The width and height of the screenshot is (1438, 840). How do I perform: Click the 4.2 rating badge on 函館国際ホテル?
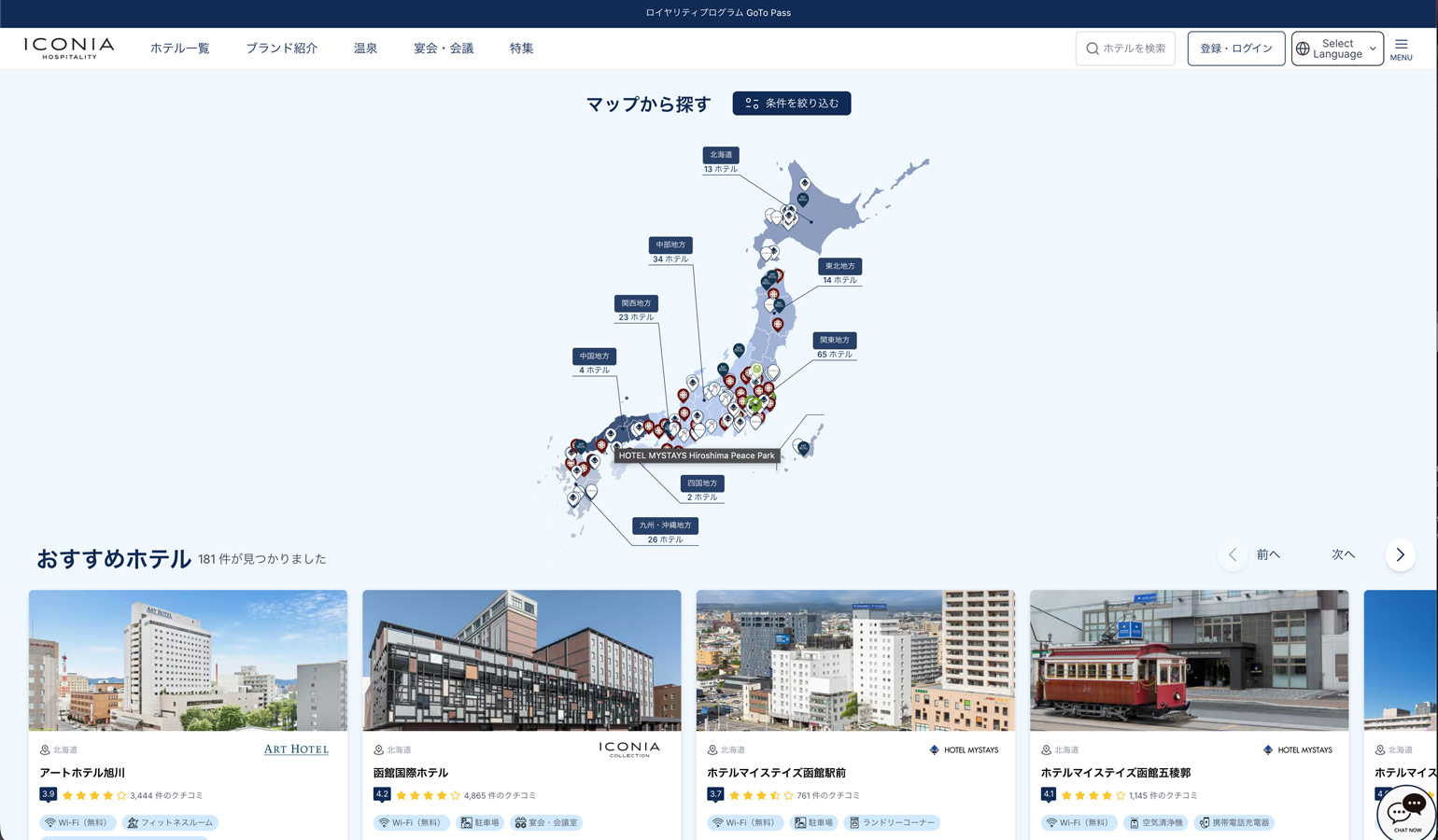382,794
